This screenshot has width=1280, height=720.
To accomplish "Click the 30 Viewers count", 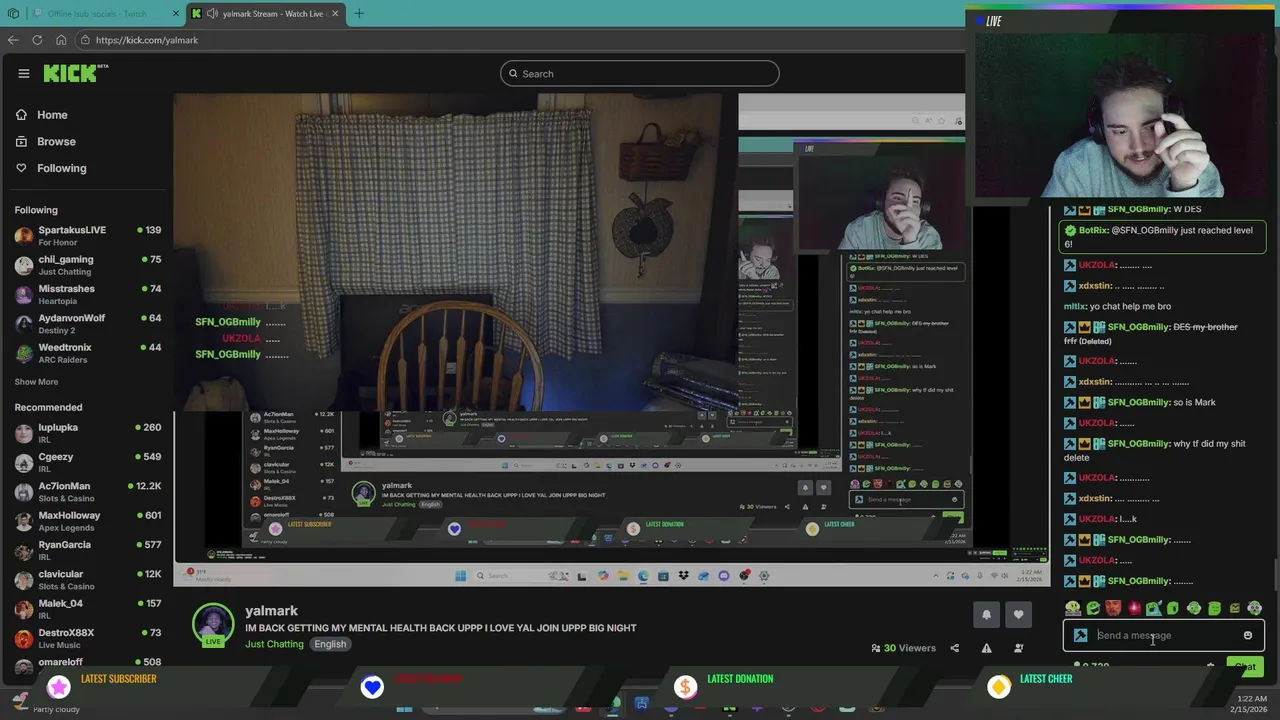I will pos(903,648).
